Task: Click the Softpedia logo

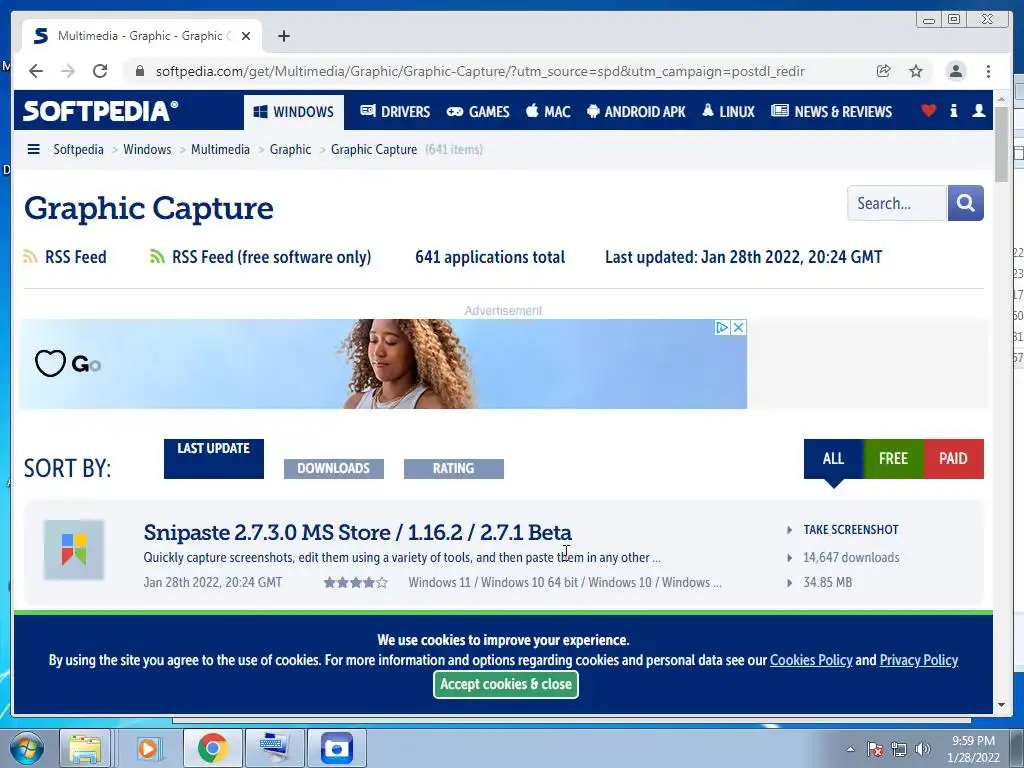Action: (100, 111)
